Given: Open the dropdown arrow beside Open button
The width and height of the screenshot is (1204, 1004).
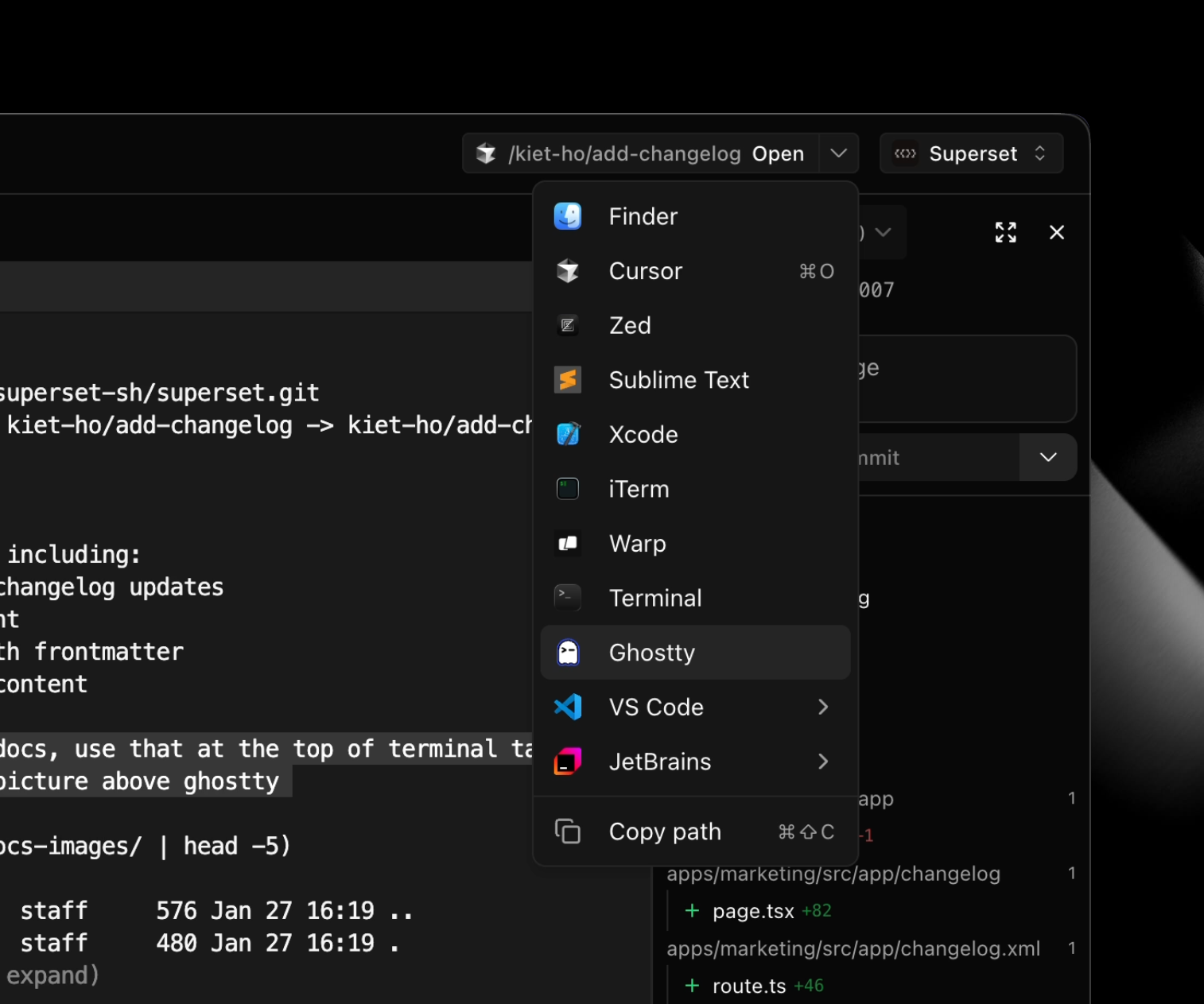Looking at the screenshot, I should pyautogui.click(x=838, y=153).
